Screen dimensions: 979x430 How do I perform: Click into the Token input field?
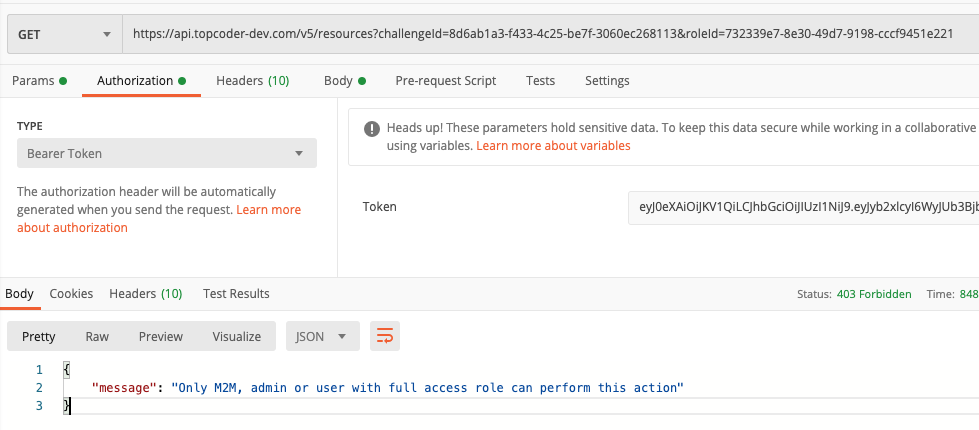coord(803,207)
